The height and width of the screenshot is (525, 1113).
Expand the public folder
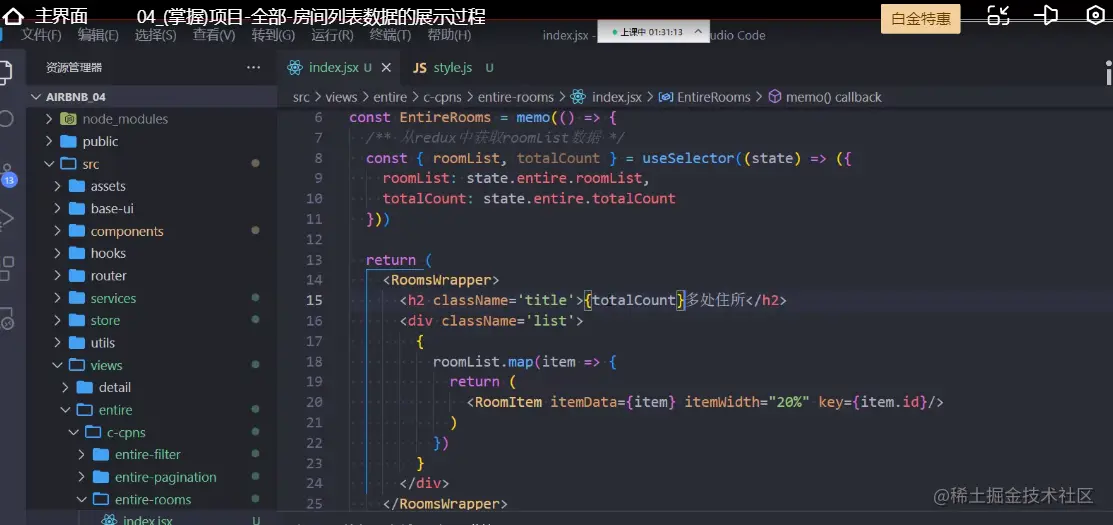point(49,141)
